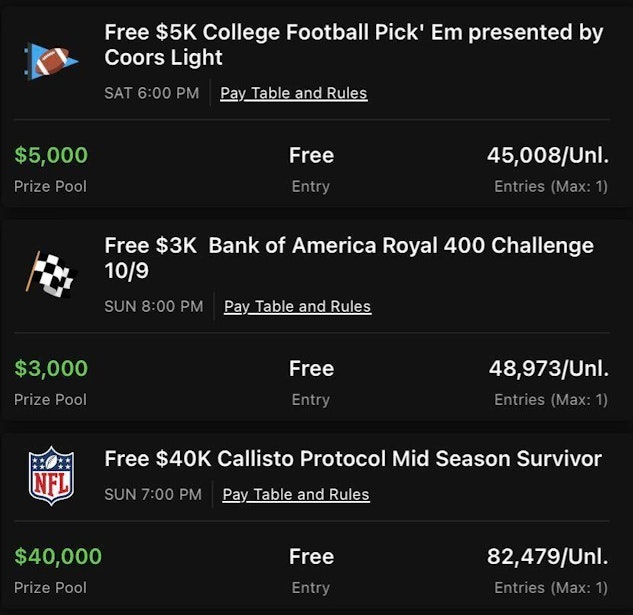Click the $5,000 prize pool amount

(x=51, y=155)
